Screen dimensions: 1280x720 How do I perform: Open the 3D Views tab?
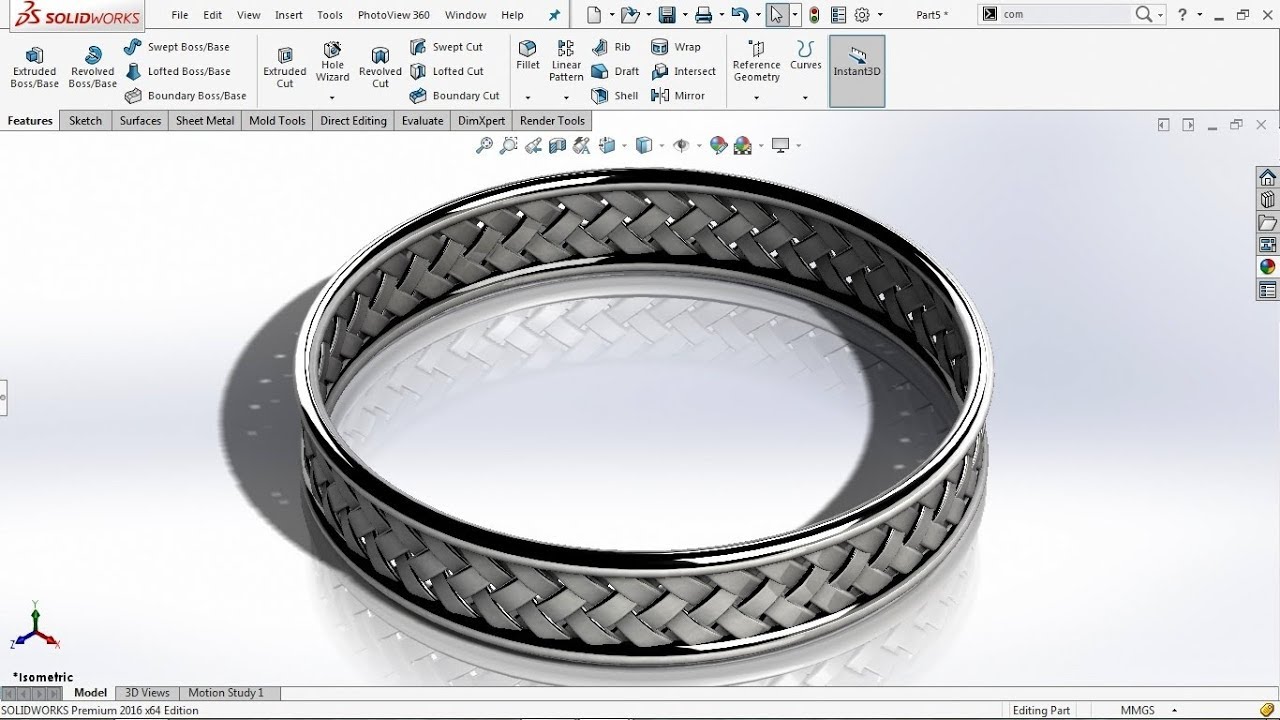pos(147,693)
